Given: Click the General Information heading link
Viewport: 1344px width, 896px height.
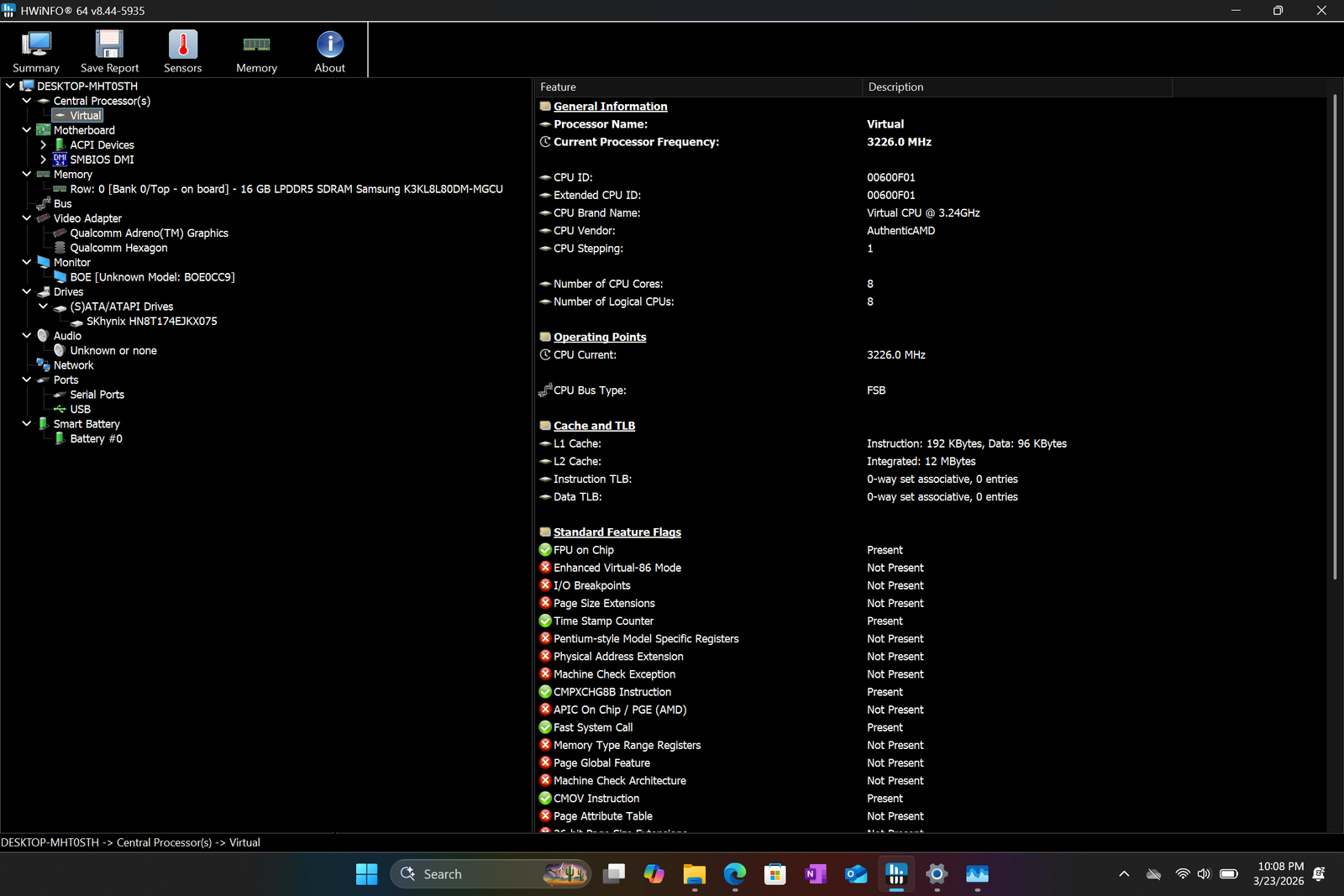Looking at the screenshot, I should pos(610,106).
